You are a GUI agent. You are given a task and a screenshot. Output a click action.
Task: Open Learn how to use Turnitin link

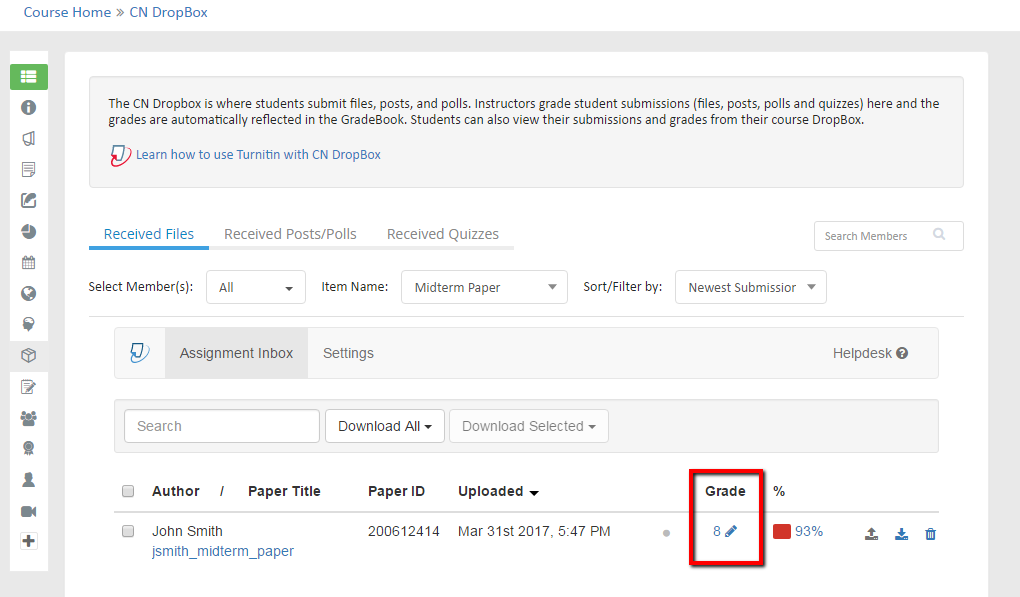pyautogui.click(x=258, y=155)
